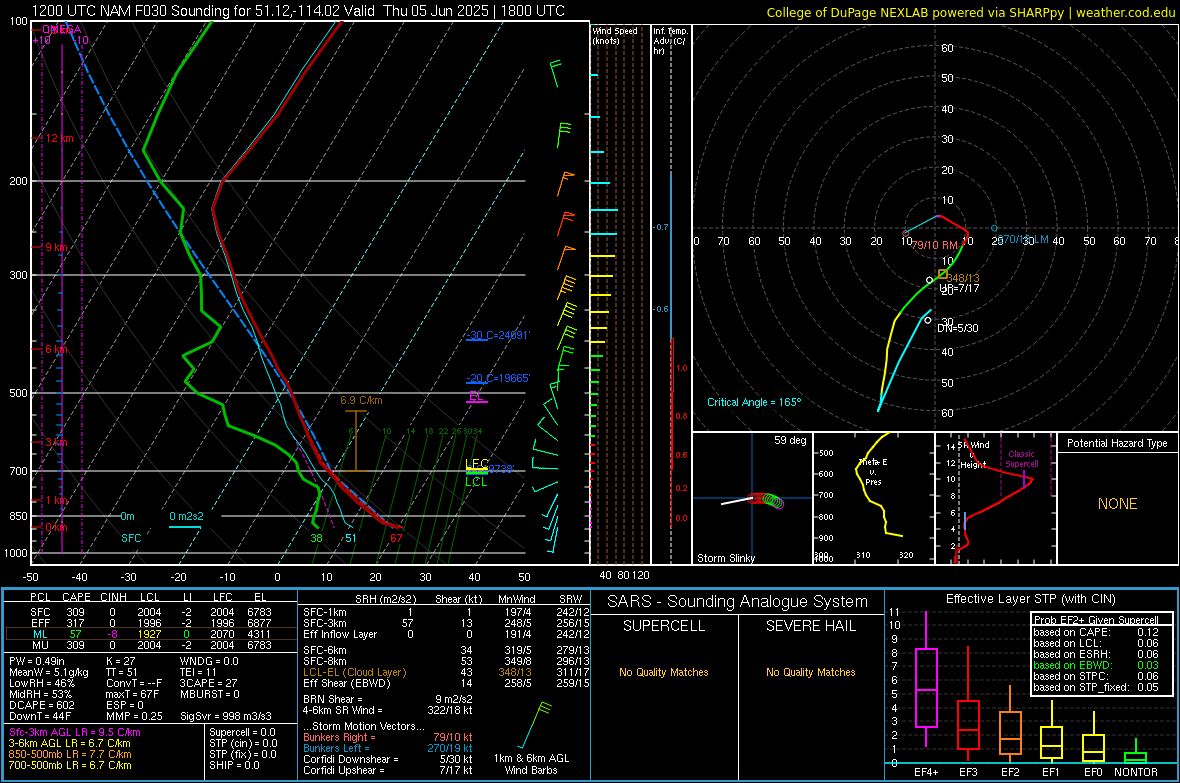The width and height of the screenshot is (1180, 783).
Task: Select the 6 km height marker
Action: [56, 349]
